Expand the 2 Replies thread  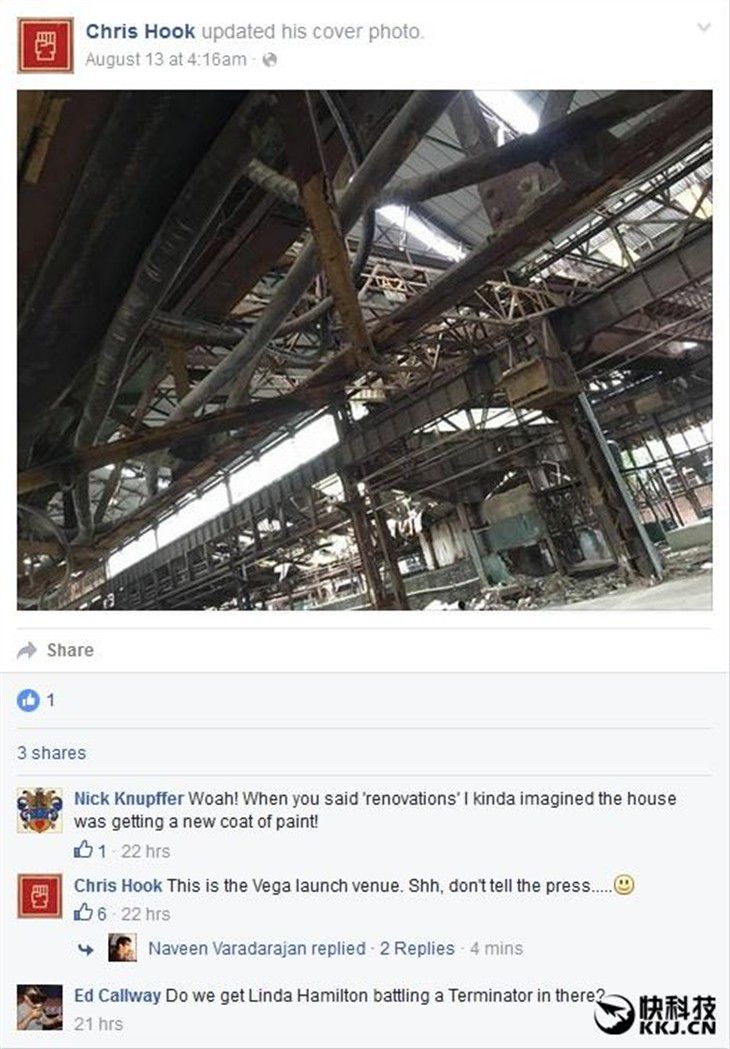click(417, 948)
